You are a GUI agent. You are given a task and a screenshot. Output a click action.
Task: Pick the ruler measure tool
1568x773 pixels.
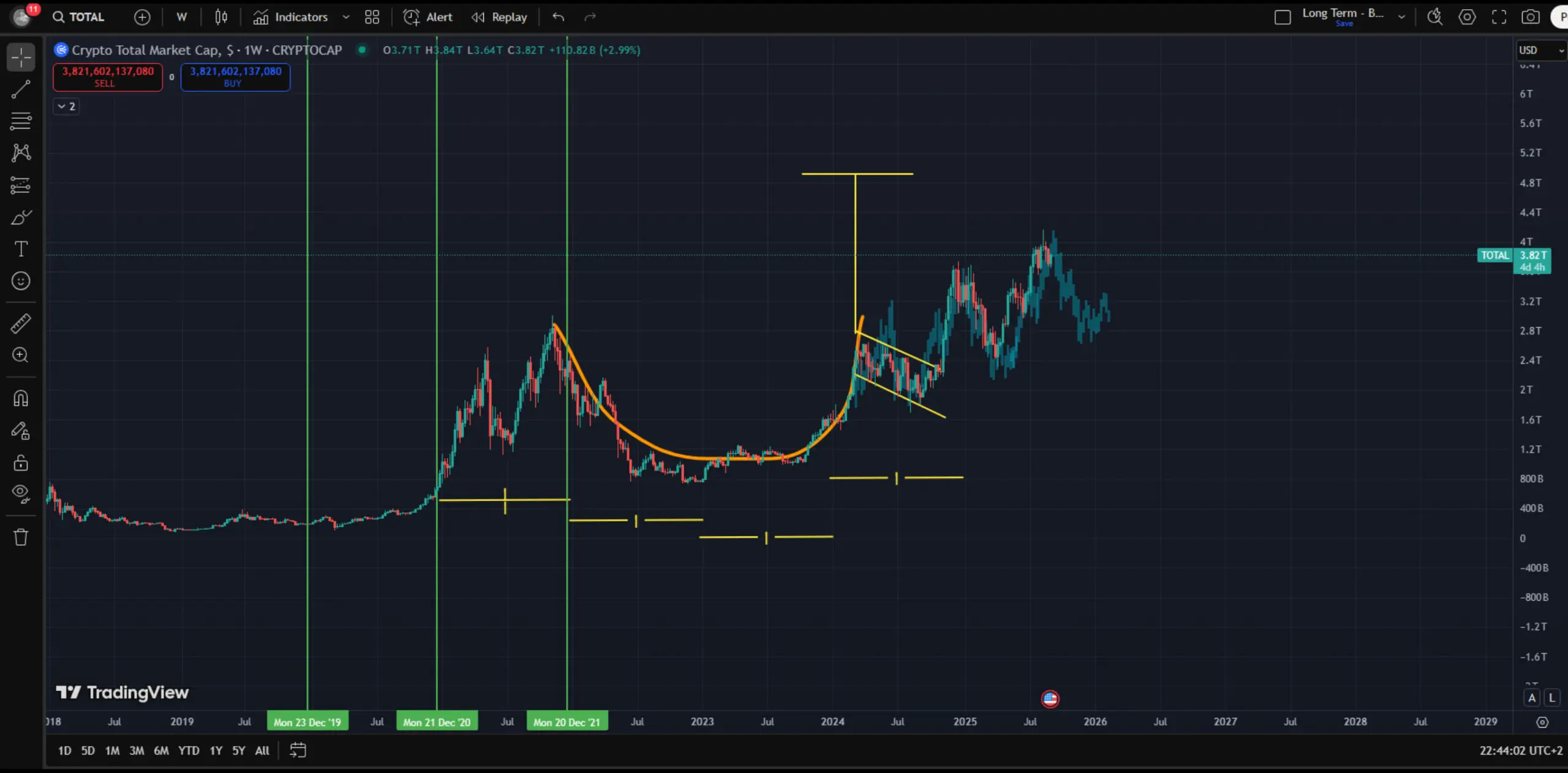pos(21,323)
